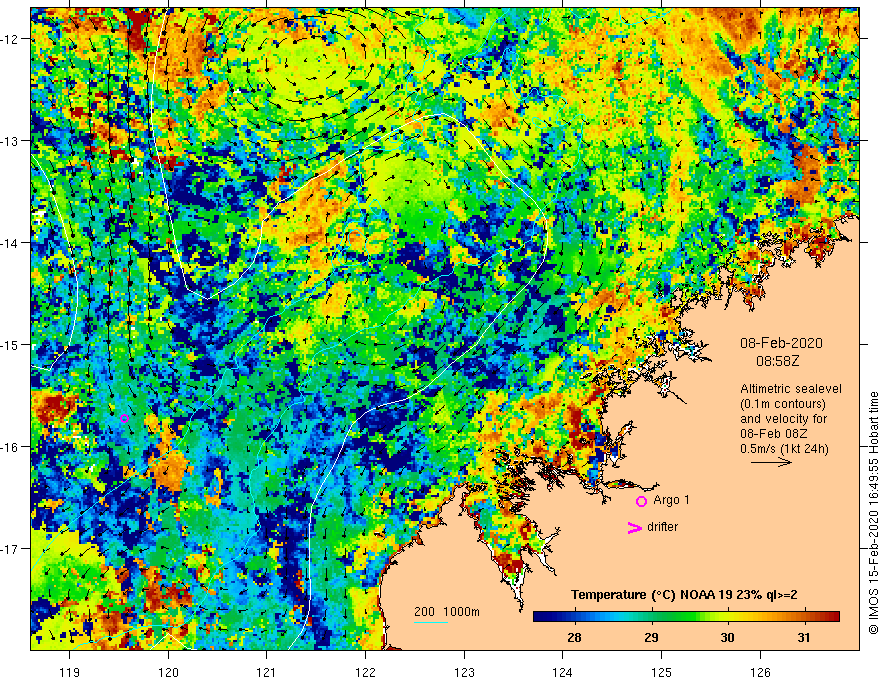Click the '31' temperature scale value
The width and height of the screenshot is (880, 680).
pyautogui.click(x=804, y=638)
